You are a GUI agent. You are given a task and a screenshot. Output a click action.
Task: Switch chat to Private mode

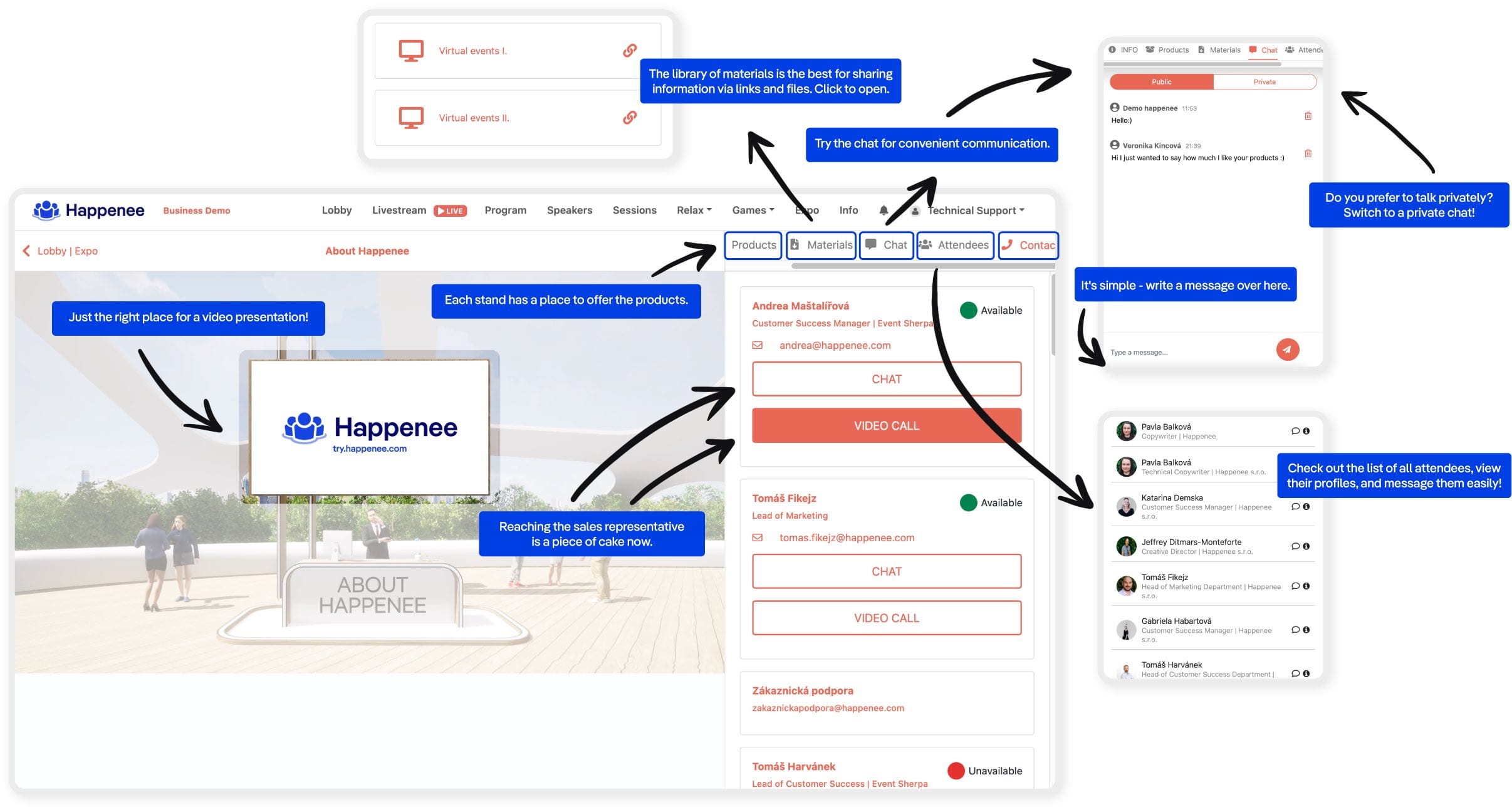pyautogui.click(x=1264, y=82)
